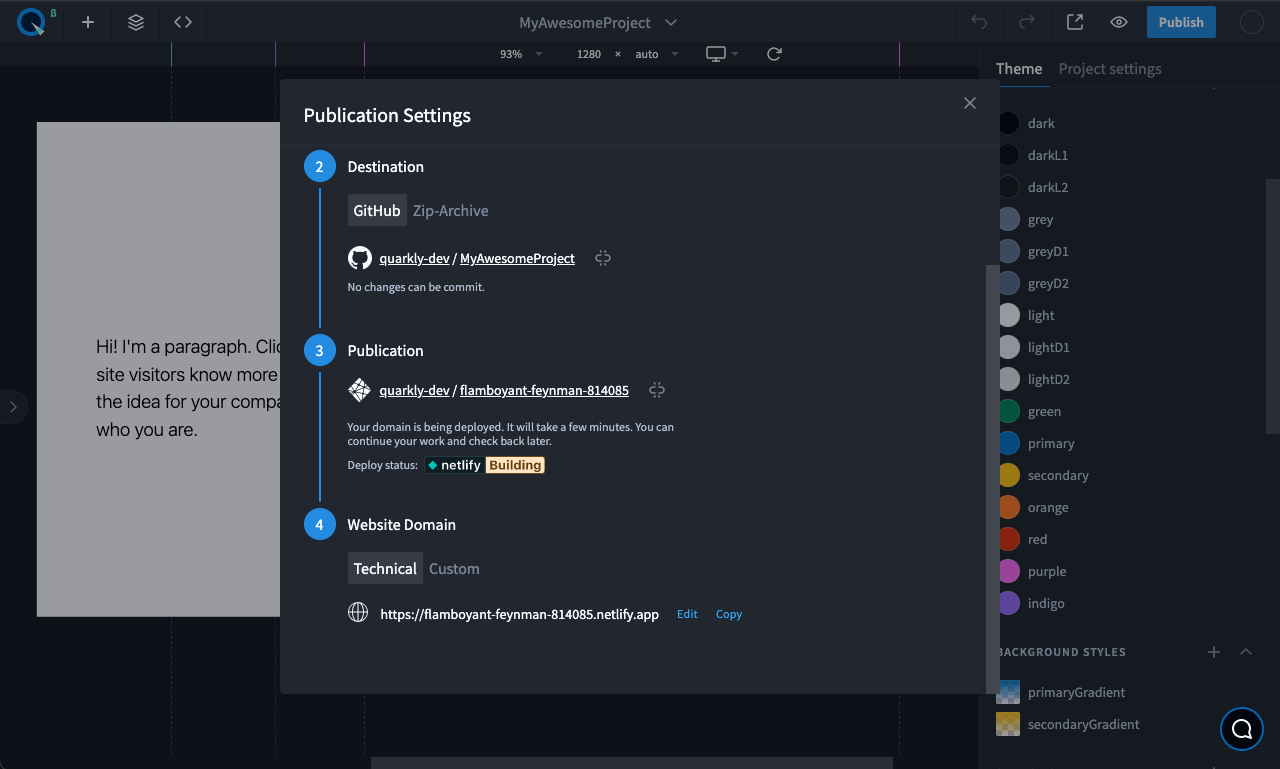Image resolution: width=1280 pixels, height=769 pixels.
Task: Collapse the Background Styles section
Action: coord(1246,652)
